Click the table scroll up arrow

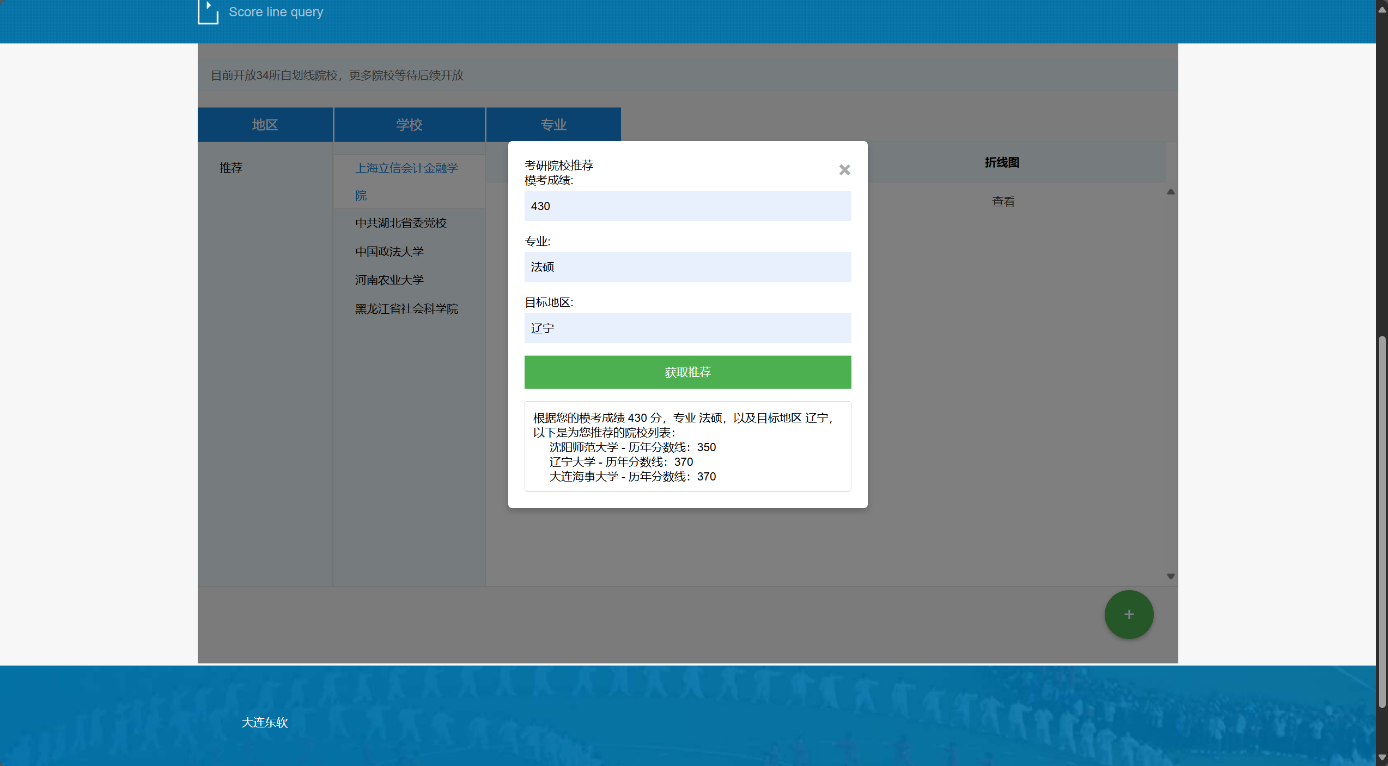[x=1170, y=191]
